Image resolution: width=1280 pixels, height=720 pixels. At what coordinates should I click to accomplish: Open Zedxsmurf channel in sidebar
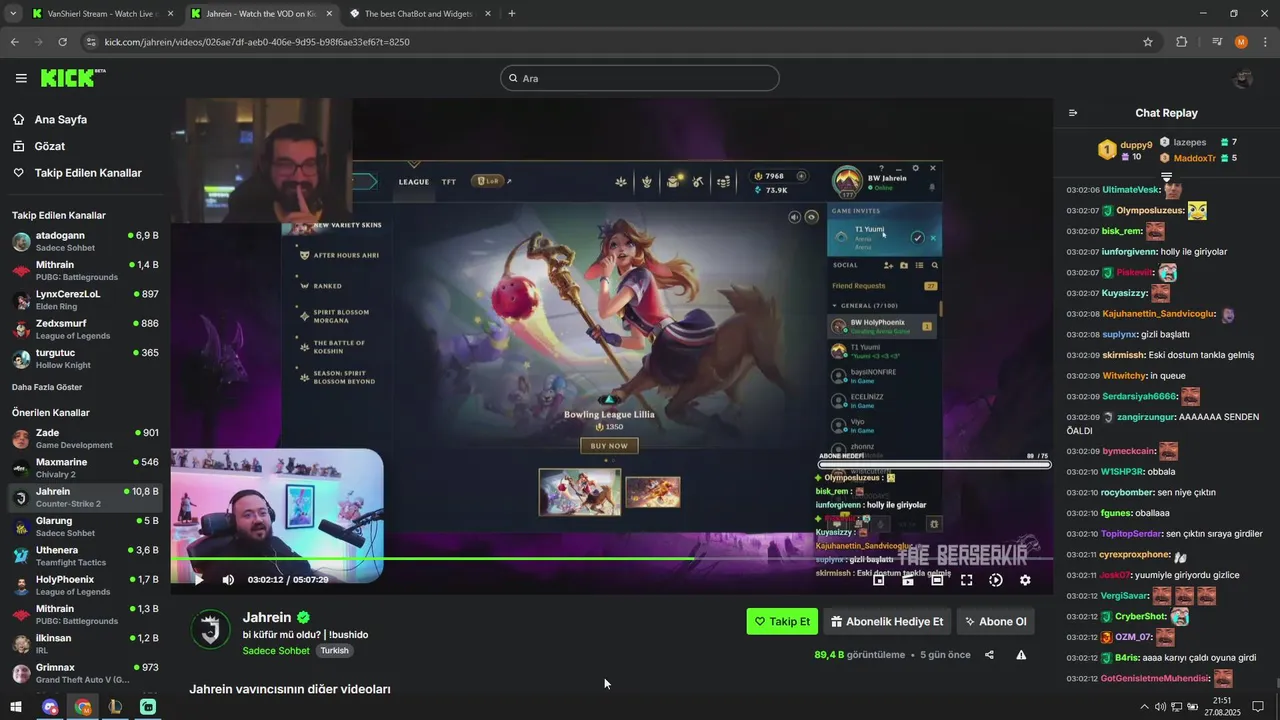(85, 329)
